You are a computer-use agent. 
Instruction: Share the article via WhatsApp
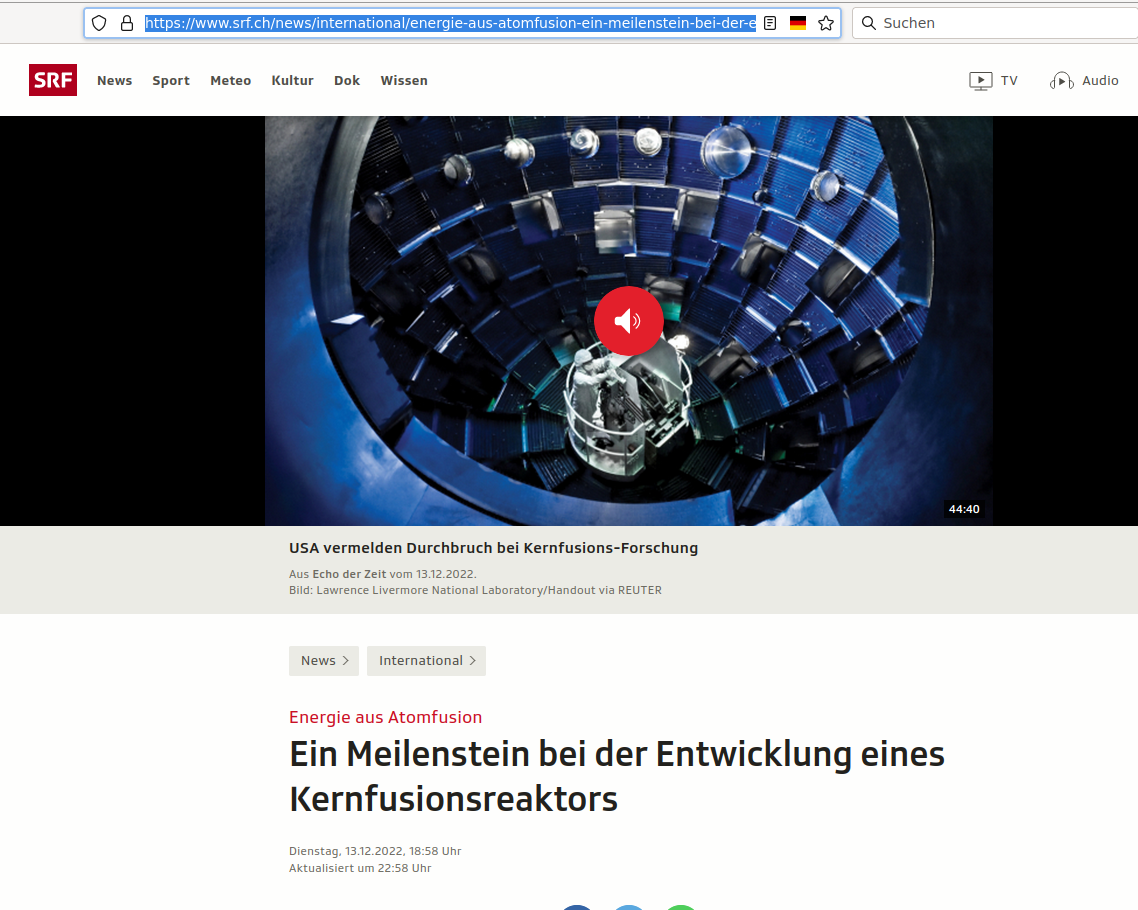(680, 907)
